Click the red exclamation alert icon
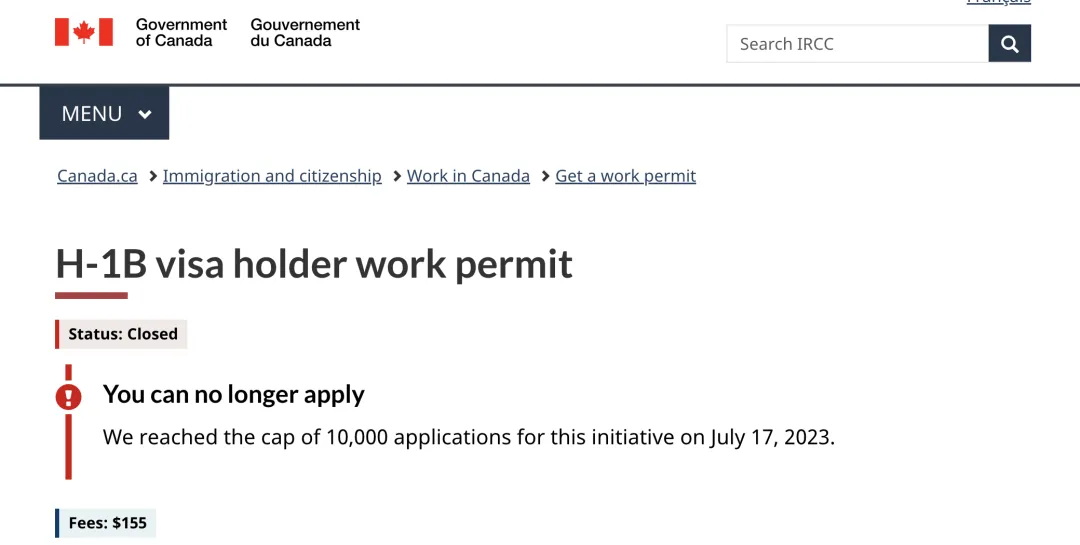 point(68,397)
